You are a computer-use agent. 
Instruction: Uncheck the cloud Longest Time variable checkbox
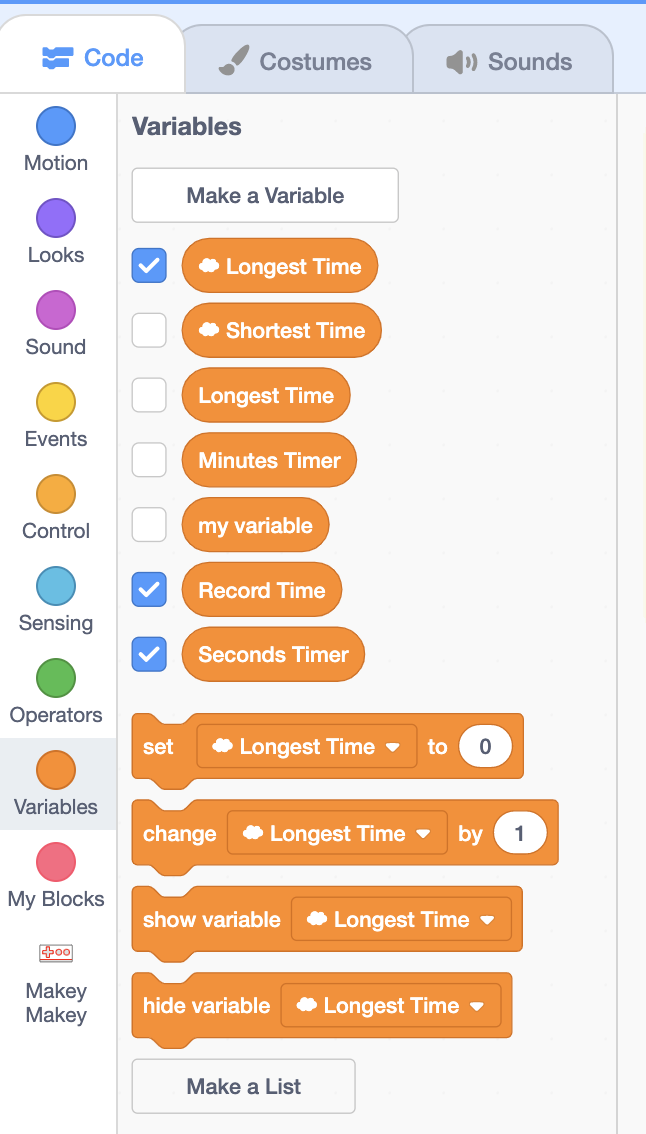click(149, 266)
